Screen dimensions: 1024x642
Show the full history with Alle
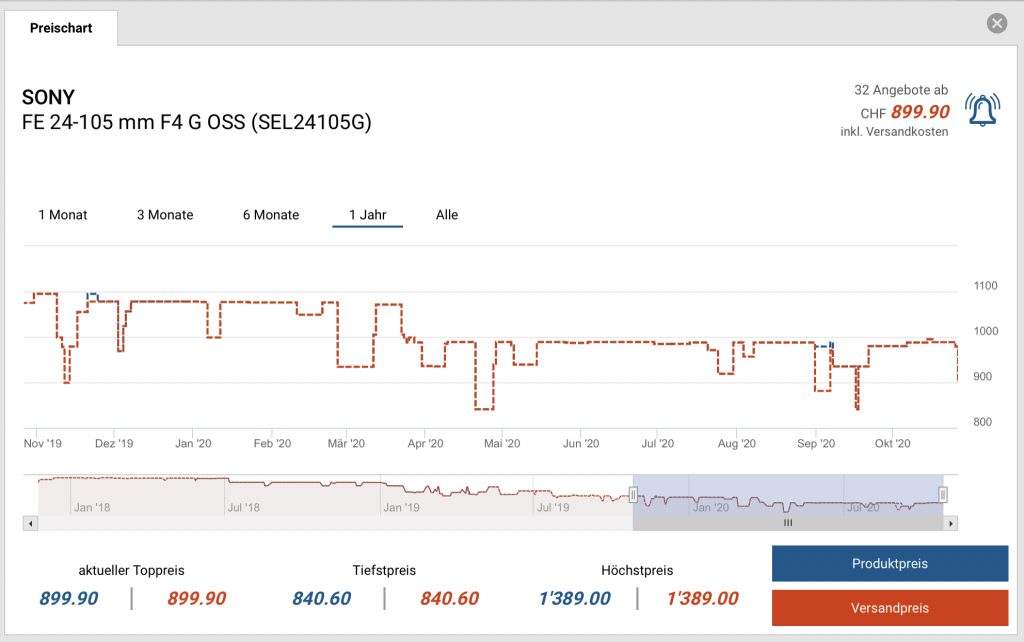(447, 215)
